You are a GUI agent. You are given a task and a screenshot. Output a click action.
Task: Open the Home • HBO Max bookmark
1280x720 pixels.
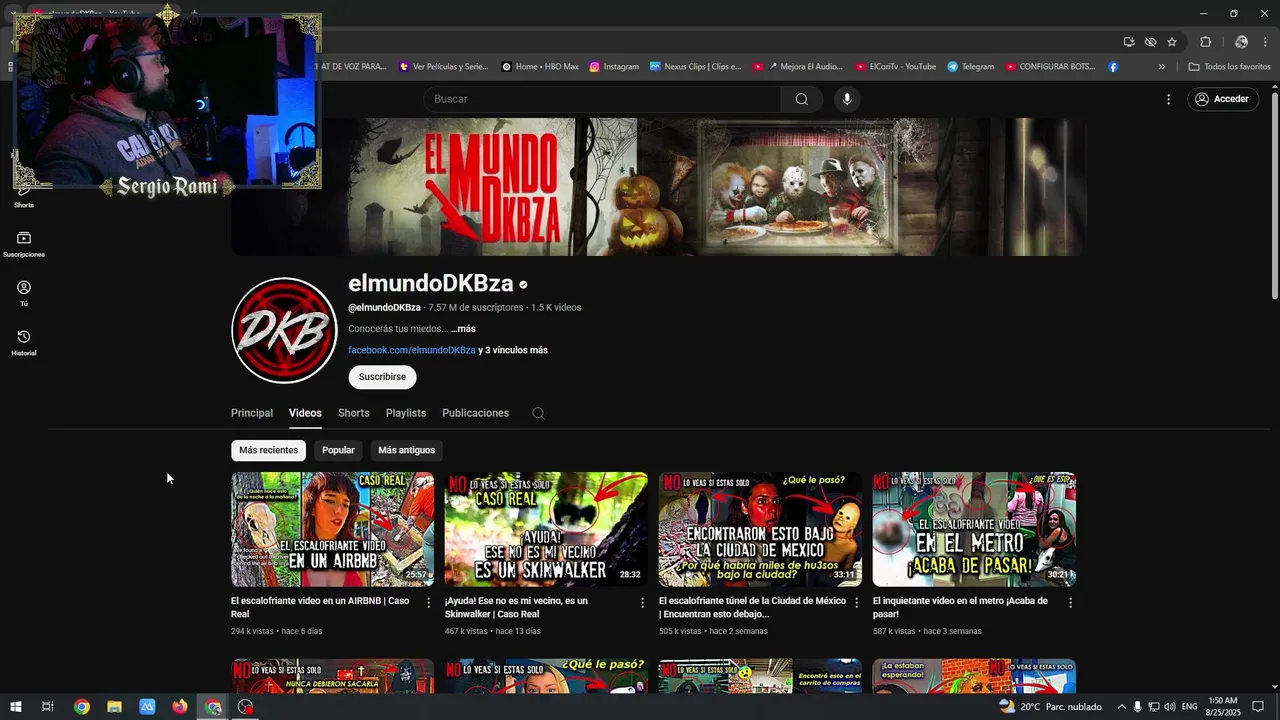(x=540, y=67)
